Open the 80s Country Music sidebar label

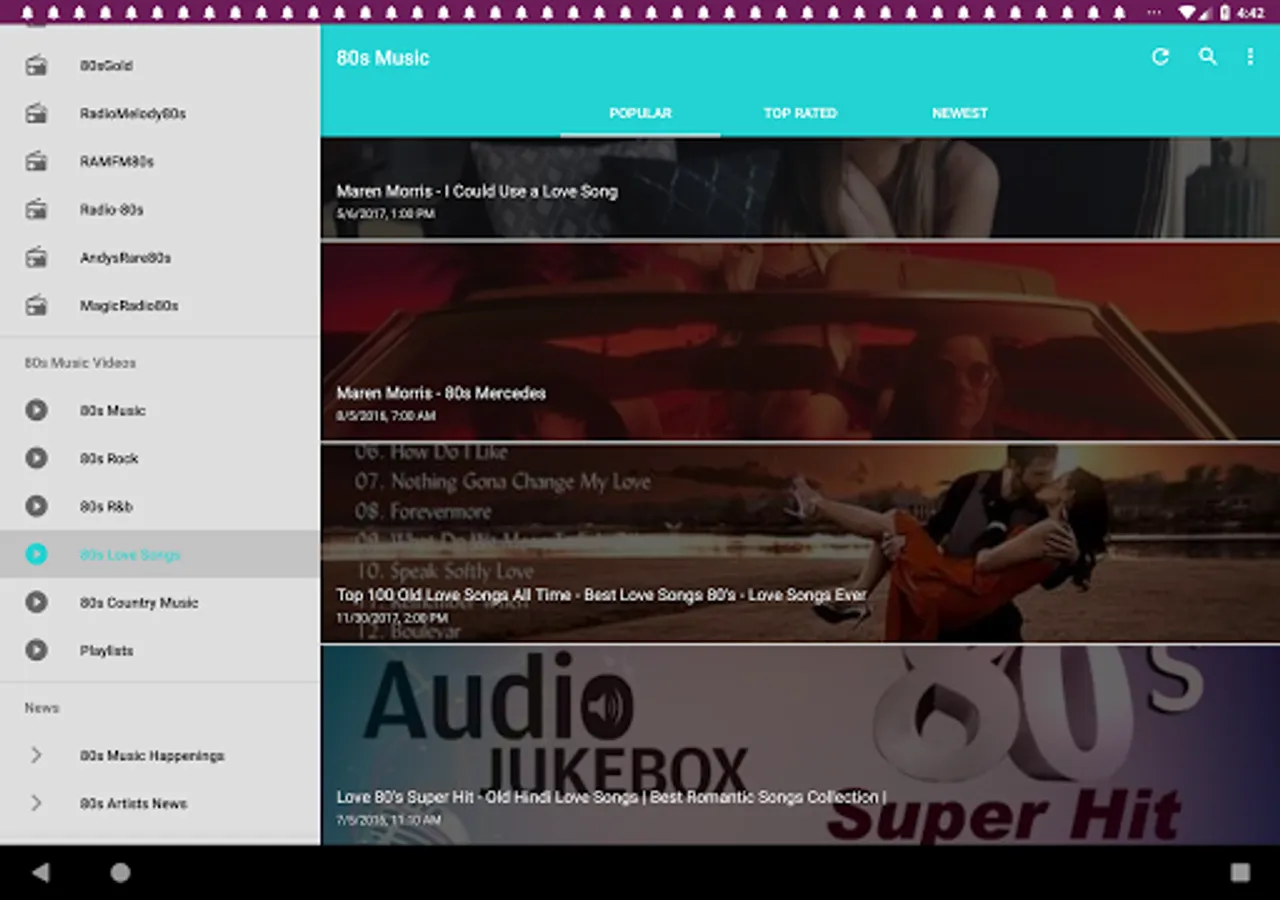coord(139,602)
